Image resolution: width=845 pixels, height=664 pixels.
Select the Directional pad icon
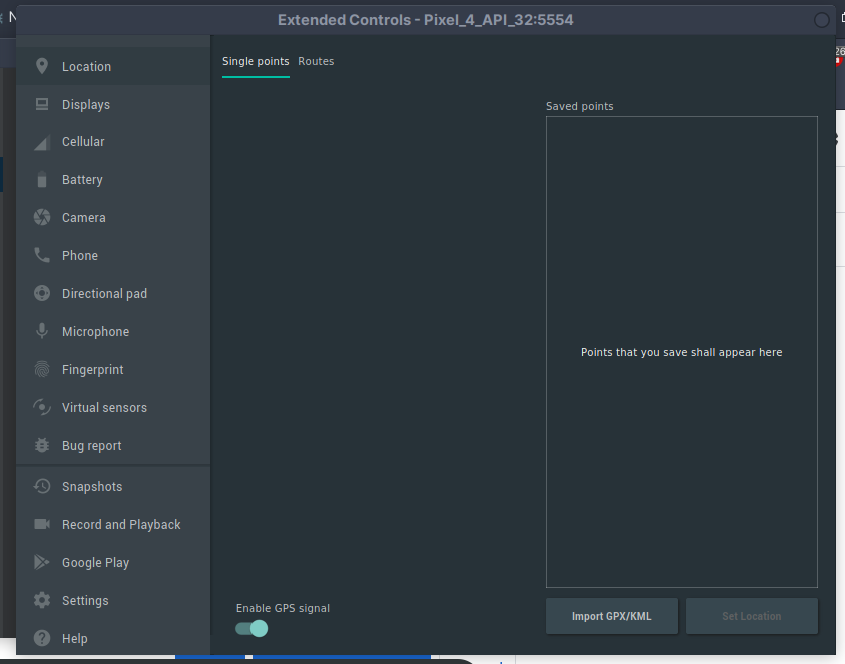[x=42, y=293]
